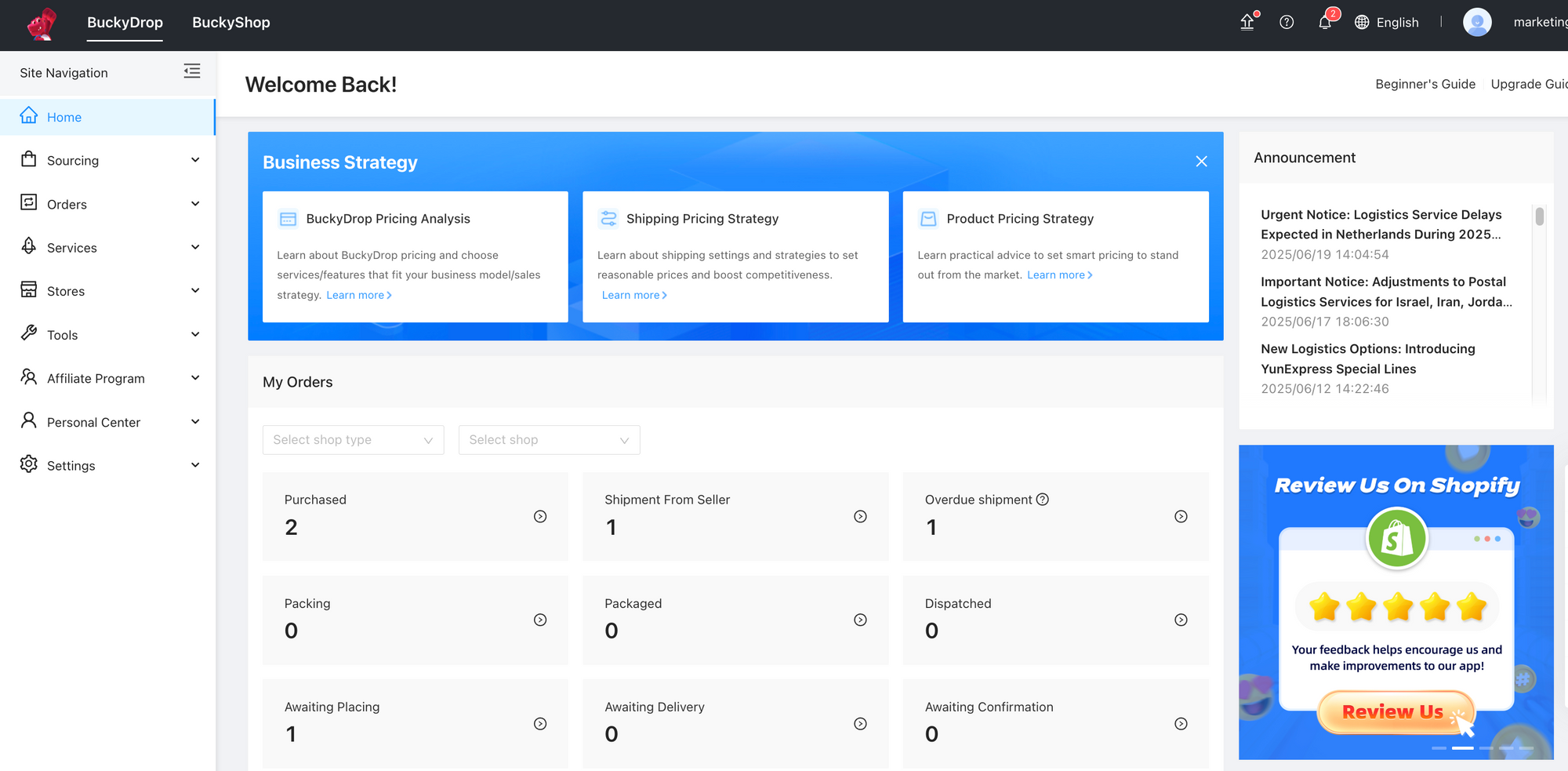
Task: Open the notifications bell icon
Action: 1325,22
